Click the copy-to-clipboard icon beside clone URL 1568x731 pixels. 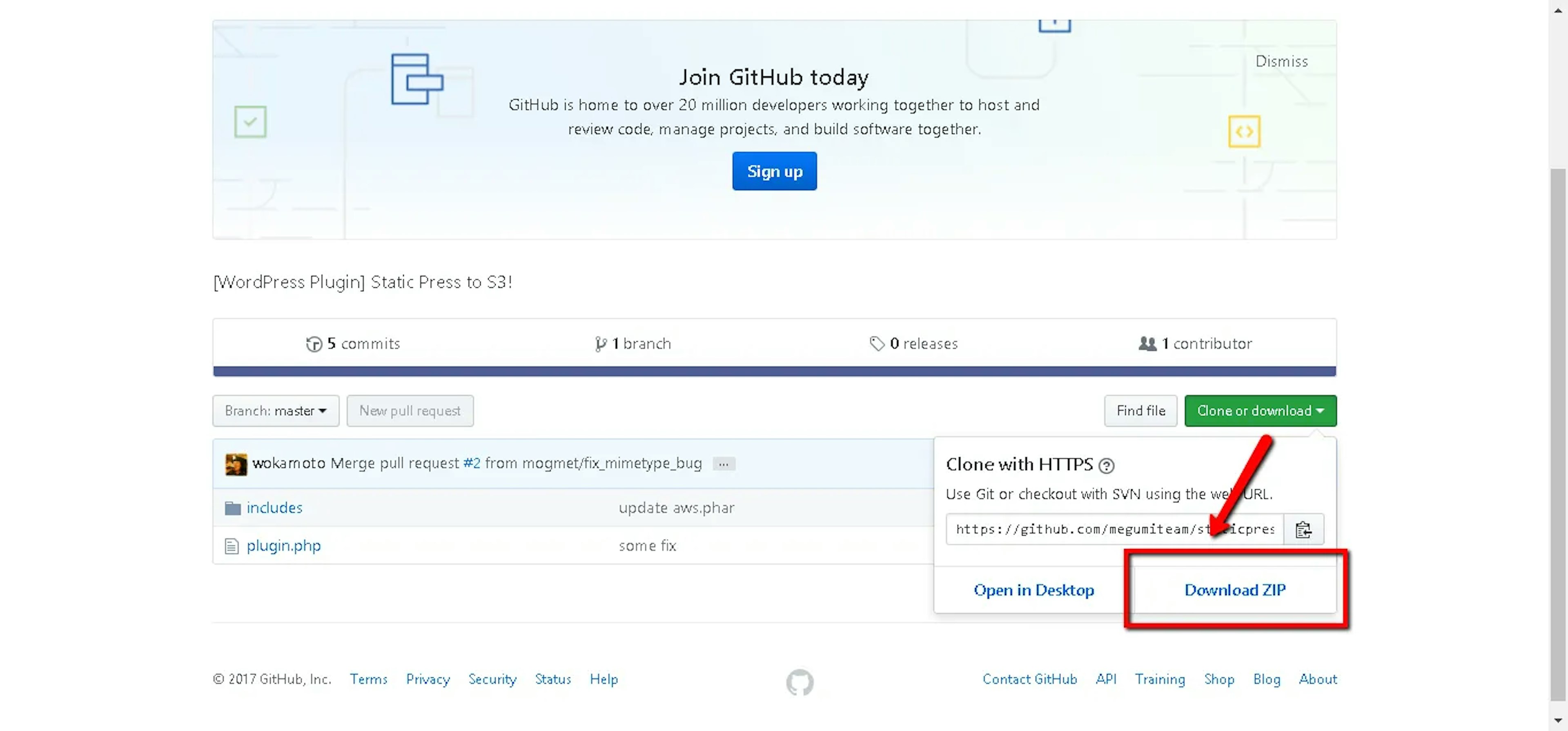[1303, 529]
